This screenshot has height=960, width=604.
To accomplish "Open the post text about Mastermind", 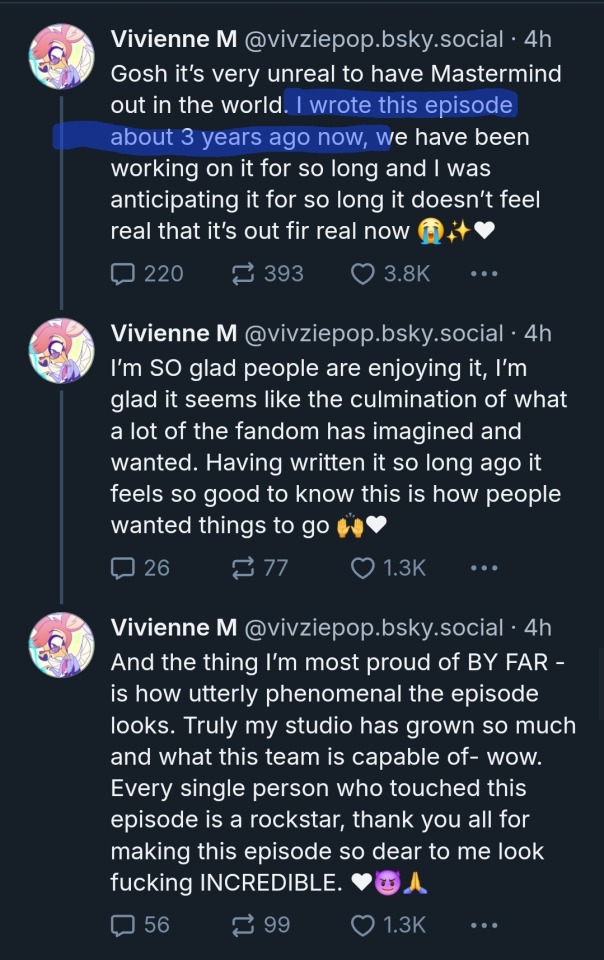I will [330, 170].
